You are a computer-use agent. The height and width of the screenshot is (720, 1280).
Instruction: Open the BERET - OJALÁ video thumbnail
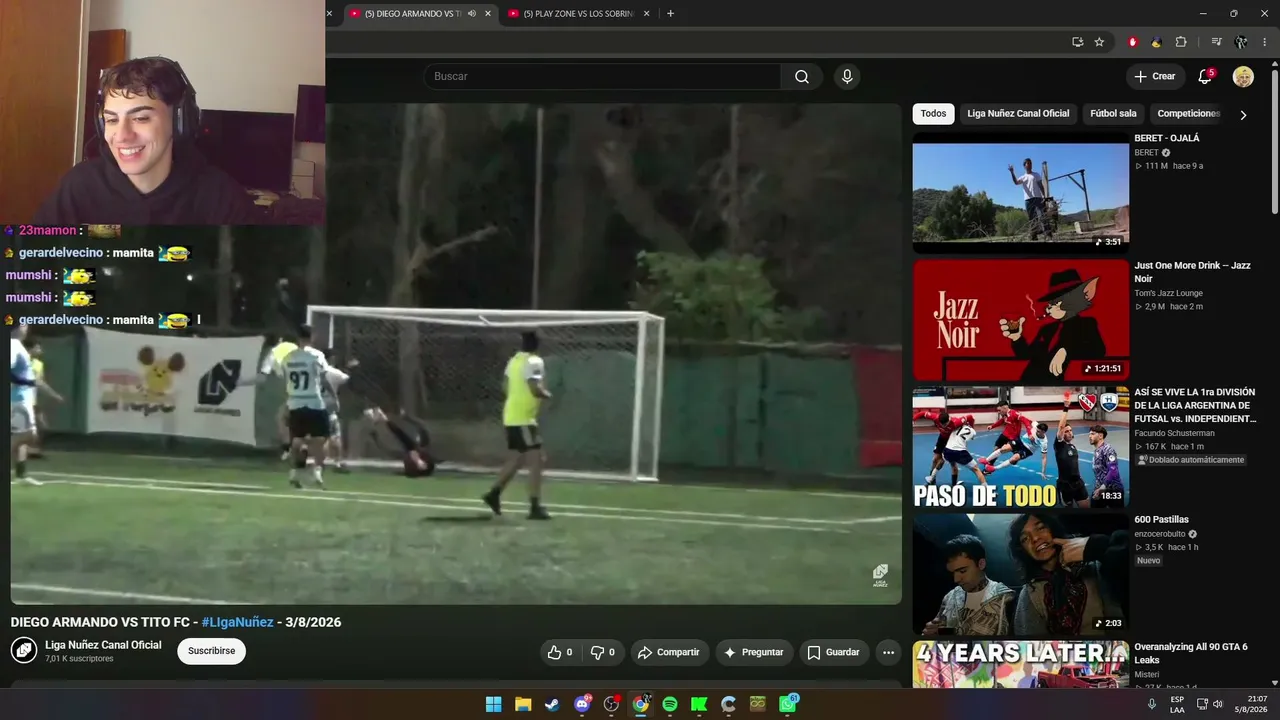click(x=1020, y=193)
